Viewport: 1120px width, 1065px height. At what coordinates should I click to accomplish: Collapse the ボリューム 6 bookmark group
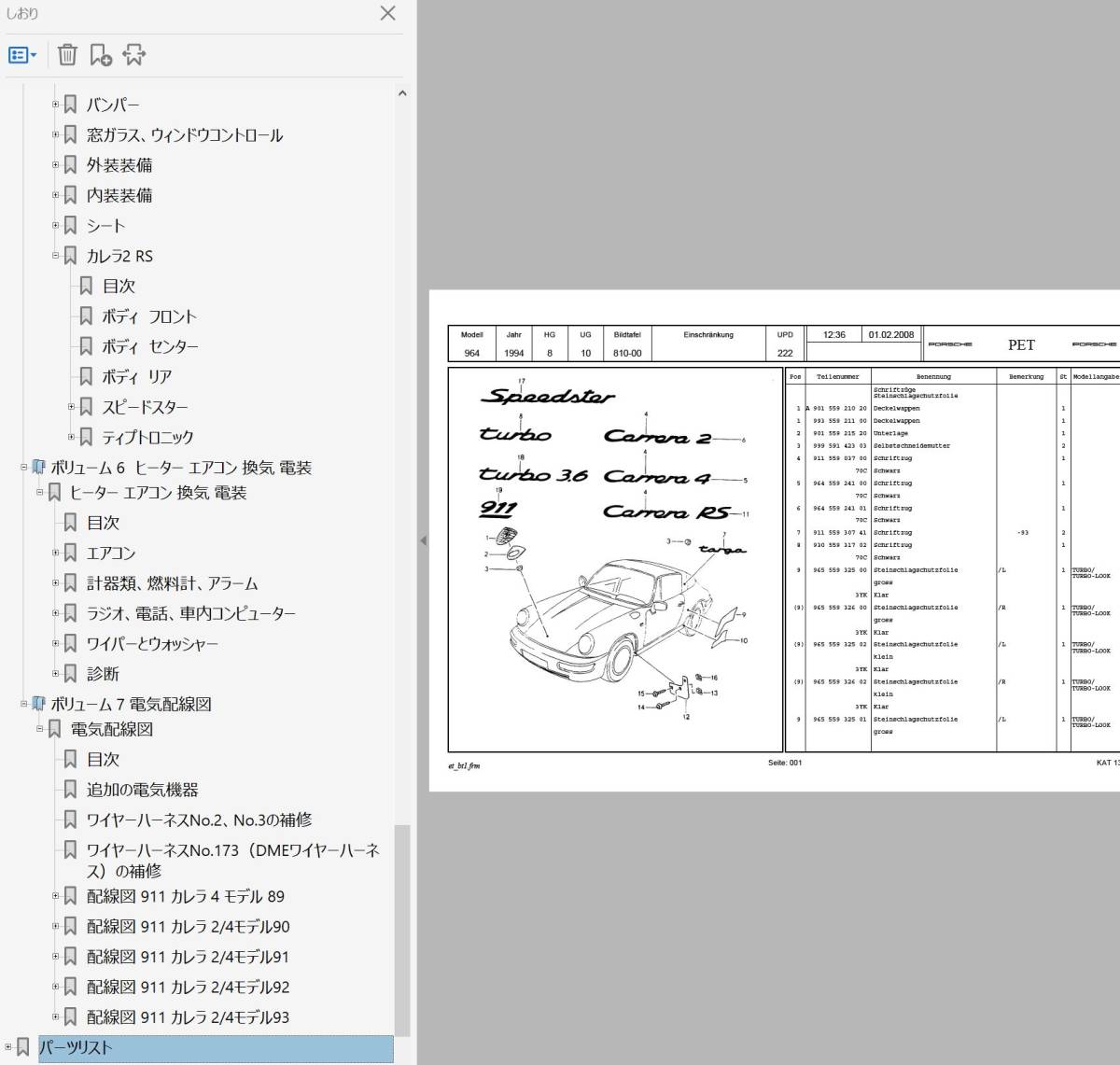point(24,467)
